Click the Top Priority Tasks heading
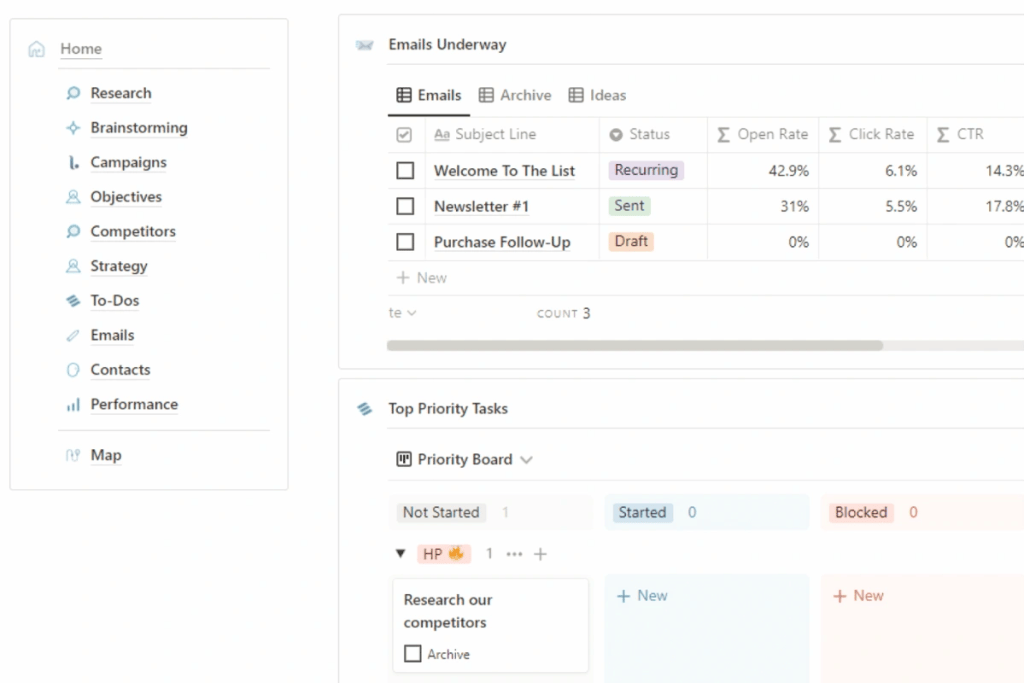Image resolution: width=1024 pixels, height=683 pixels. (448, 409)
